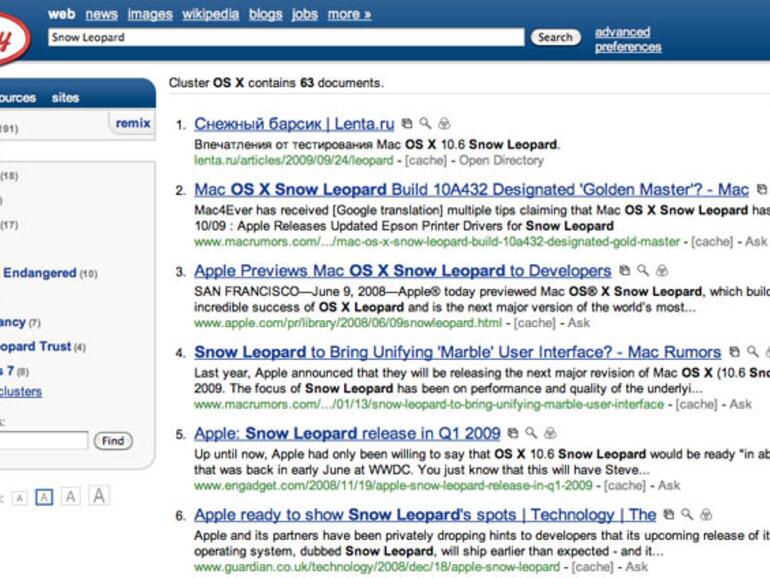The image size is (770, 578).
Task: Switch to images search tab
Action: [150, 14]
